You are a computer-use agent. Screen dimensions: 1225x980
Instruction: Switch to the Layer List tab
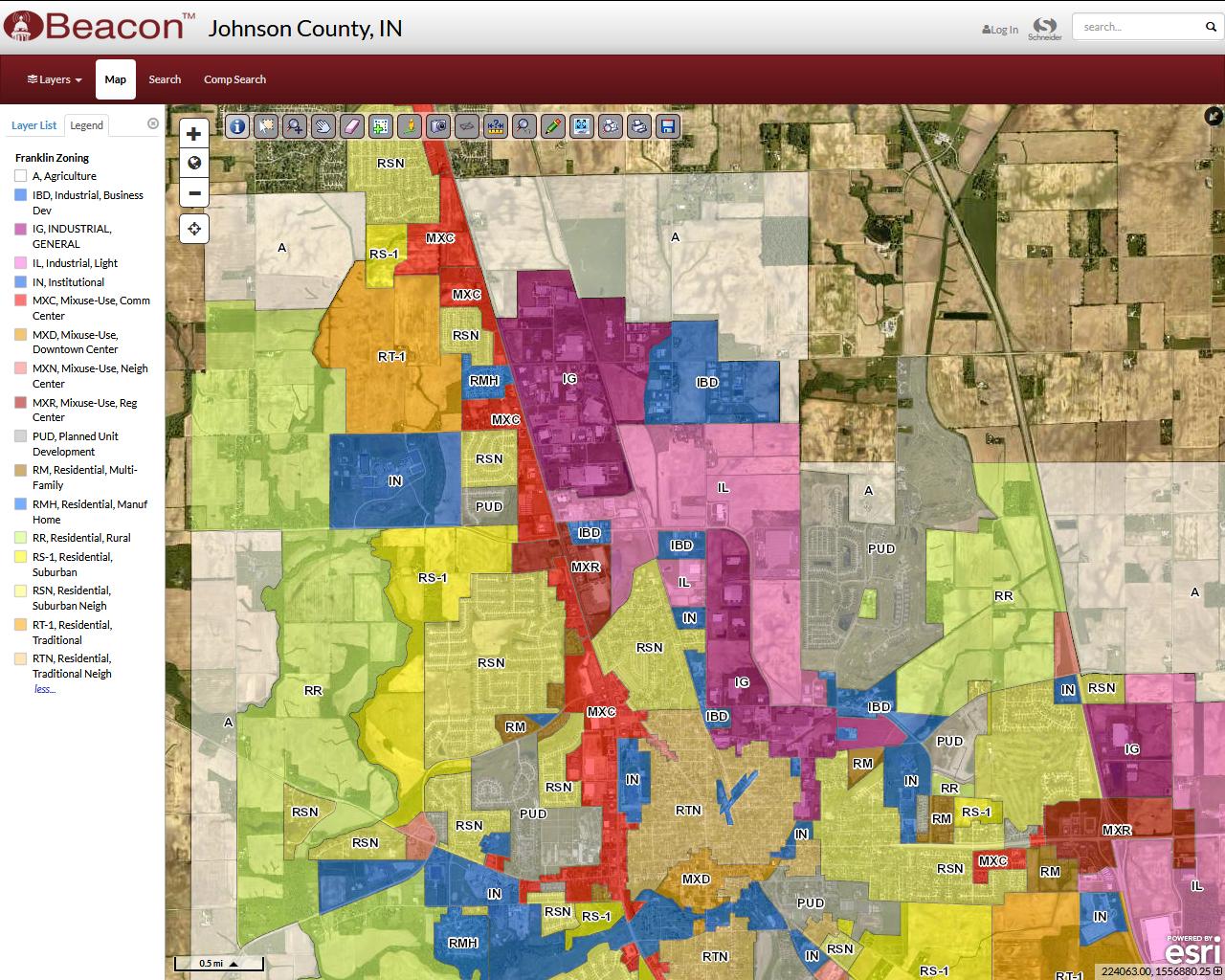(33, 125)
